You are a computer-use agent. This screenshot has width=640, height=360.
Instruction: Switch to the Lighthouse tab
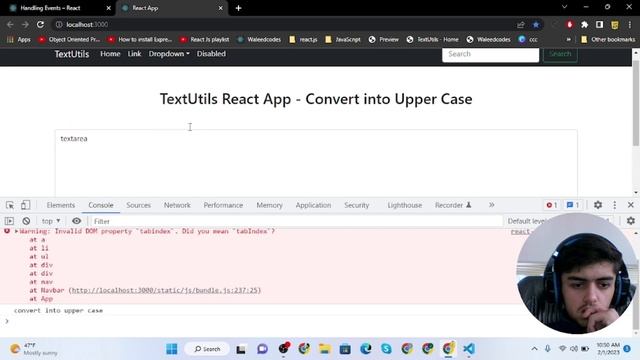coord(405,205)
